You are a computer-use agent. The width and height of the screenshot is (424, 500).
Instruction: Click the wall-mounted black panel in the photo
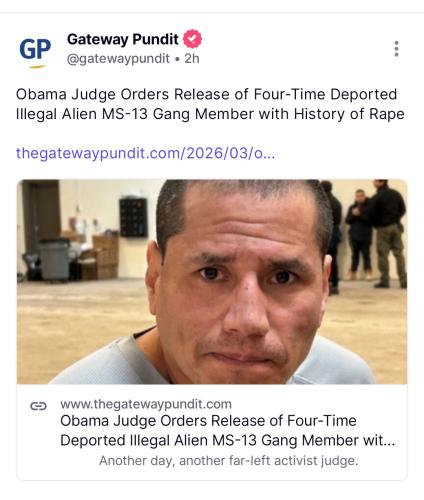[x=133, y=217]
